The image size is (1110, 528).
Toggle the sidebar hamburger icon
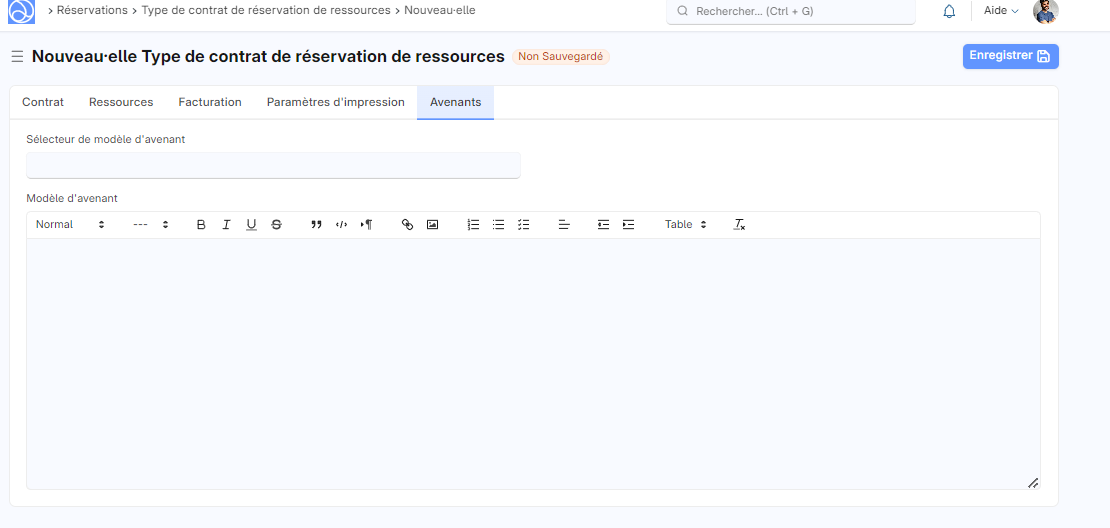click(x=17, y=57)
